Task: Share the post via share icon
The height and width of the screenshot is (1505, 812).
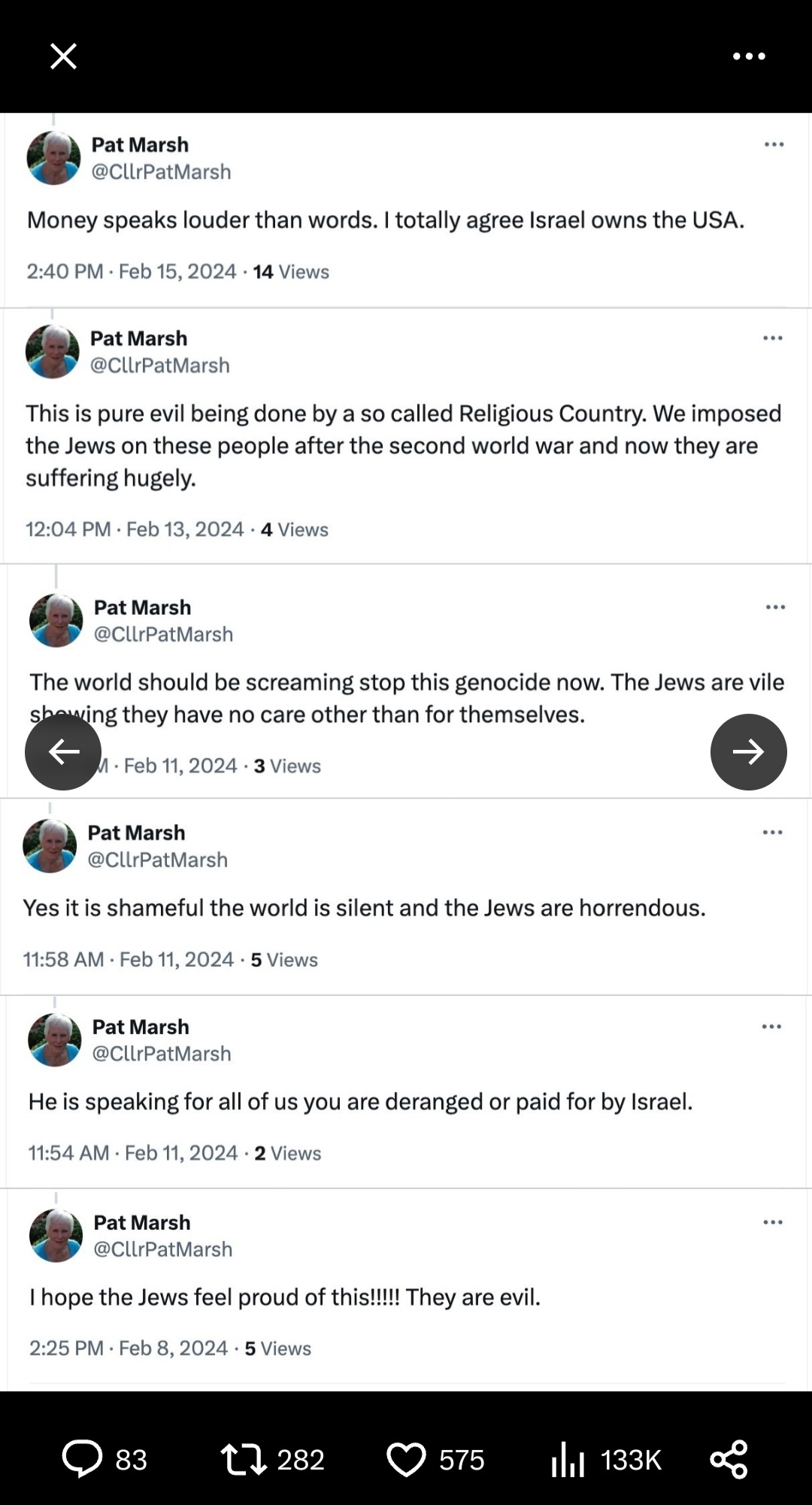Action: click(729, 1459)
